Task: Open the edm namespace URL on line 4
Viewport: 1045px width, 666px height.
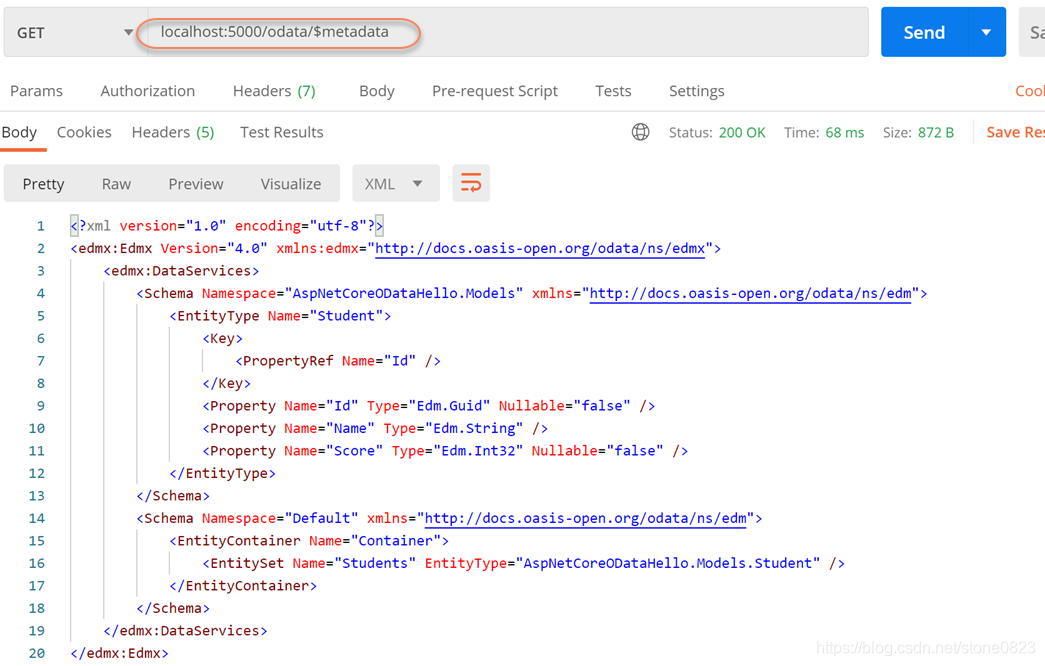Action: 750,293
